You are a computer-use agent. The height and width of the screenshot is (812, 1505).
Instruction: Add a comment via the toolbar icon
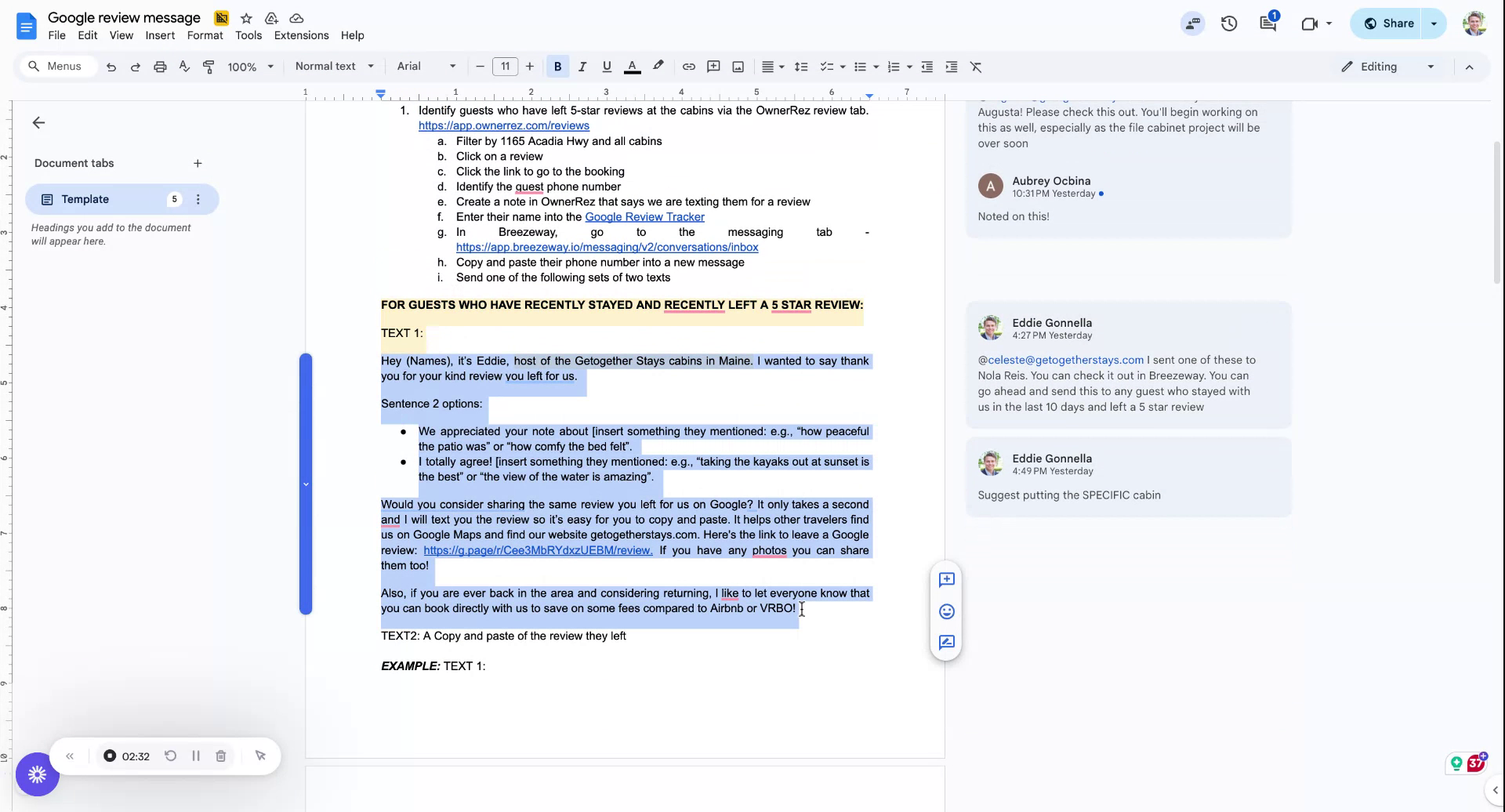click(713, 67)
